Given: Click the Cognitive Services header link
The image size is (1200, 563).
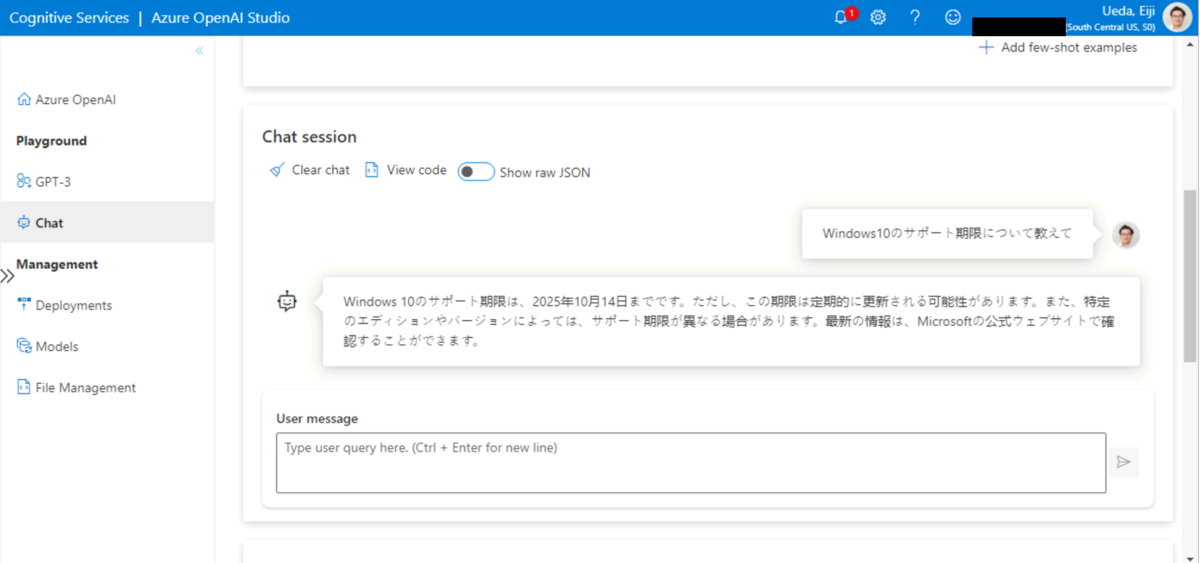Looking at the screenshot, I should (69, 17).
